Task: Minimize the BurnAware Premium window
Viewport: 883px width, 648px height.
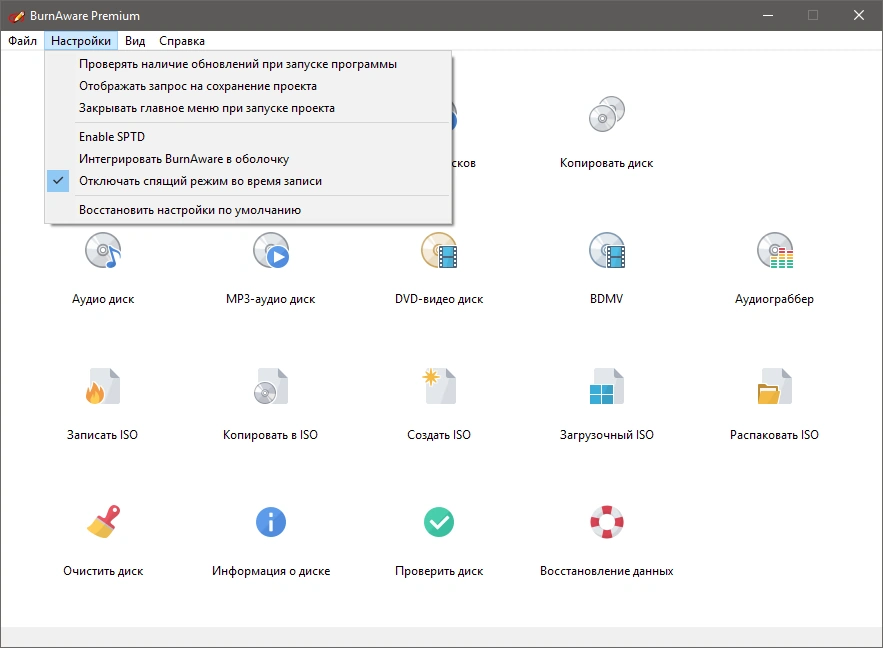Action: point(768,15)
